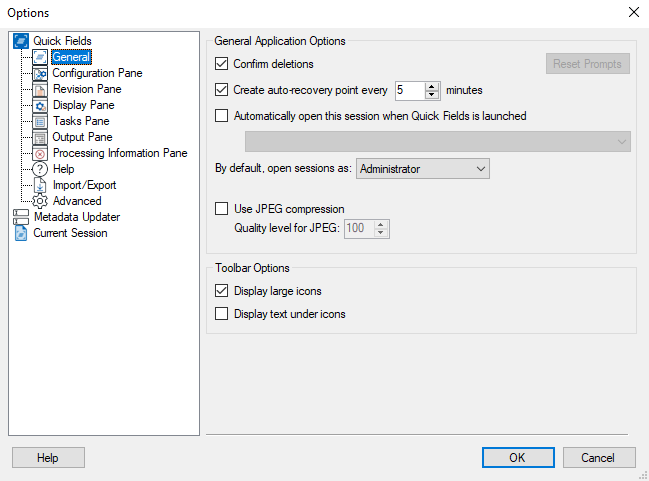Toggle Confirm deletions checkbox
The width and height of the screenshot is (649, 481).
point(221,64)
